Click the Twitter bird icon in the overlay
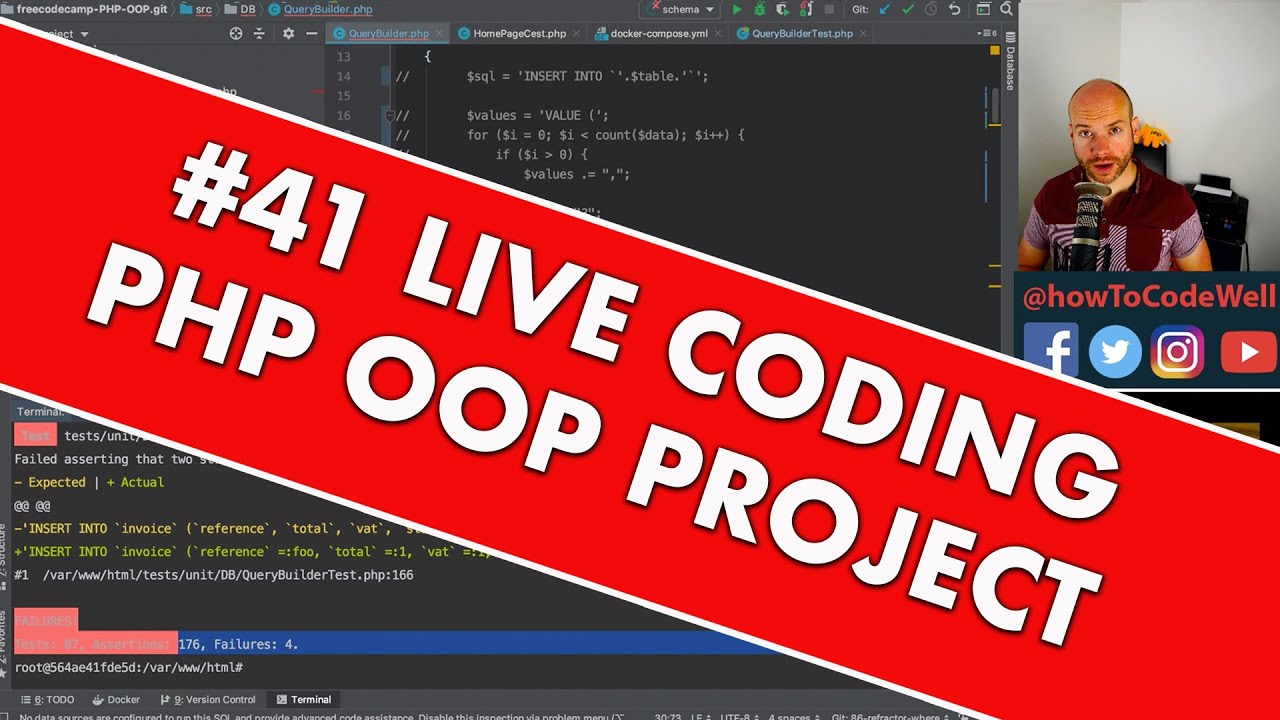The width and height of the screenshot is (1280, 720). [1115, 351]
